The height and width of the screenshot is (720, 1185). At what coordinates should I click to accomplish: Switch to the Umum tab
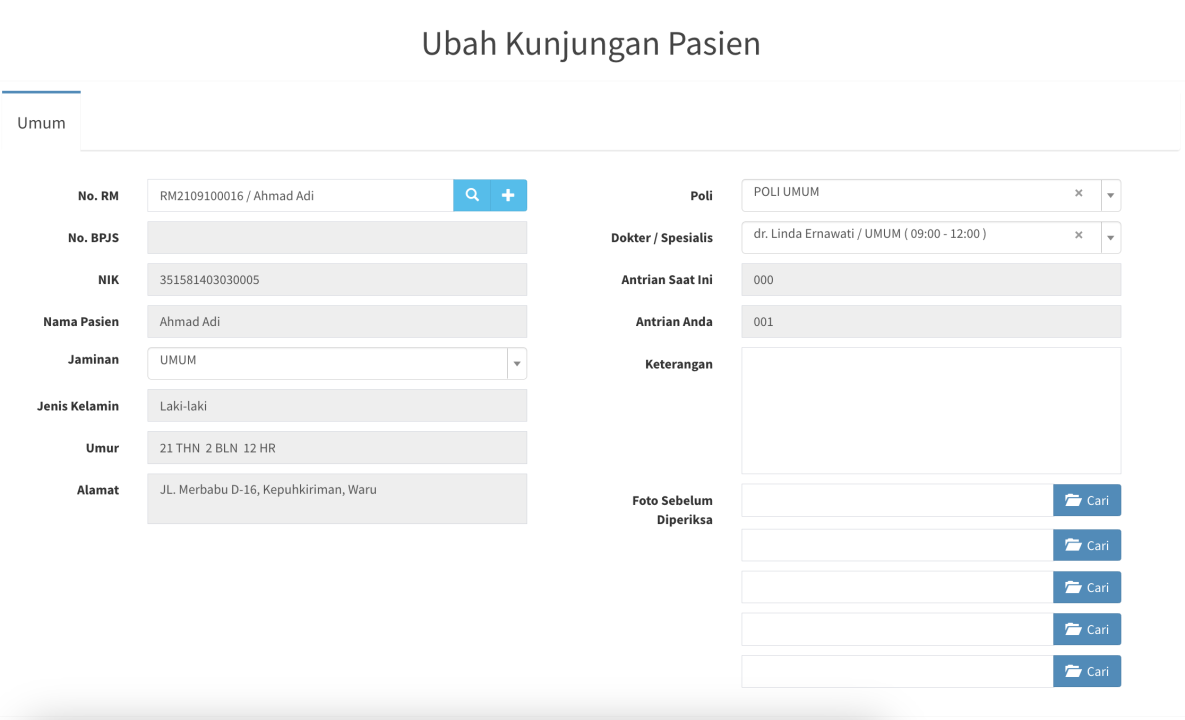coord(41,123)
